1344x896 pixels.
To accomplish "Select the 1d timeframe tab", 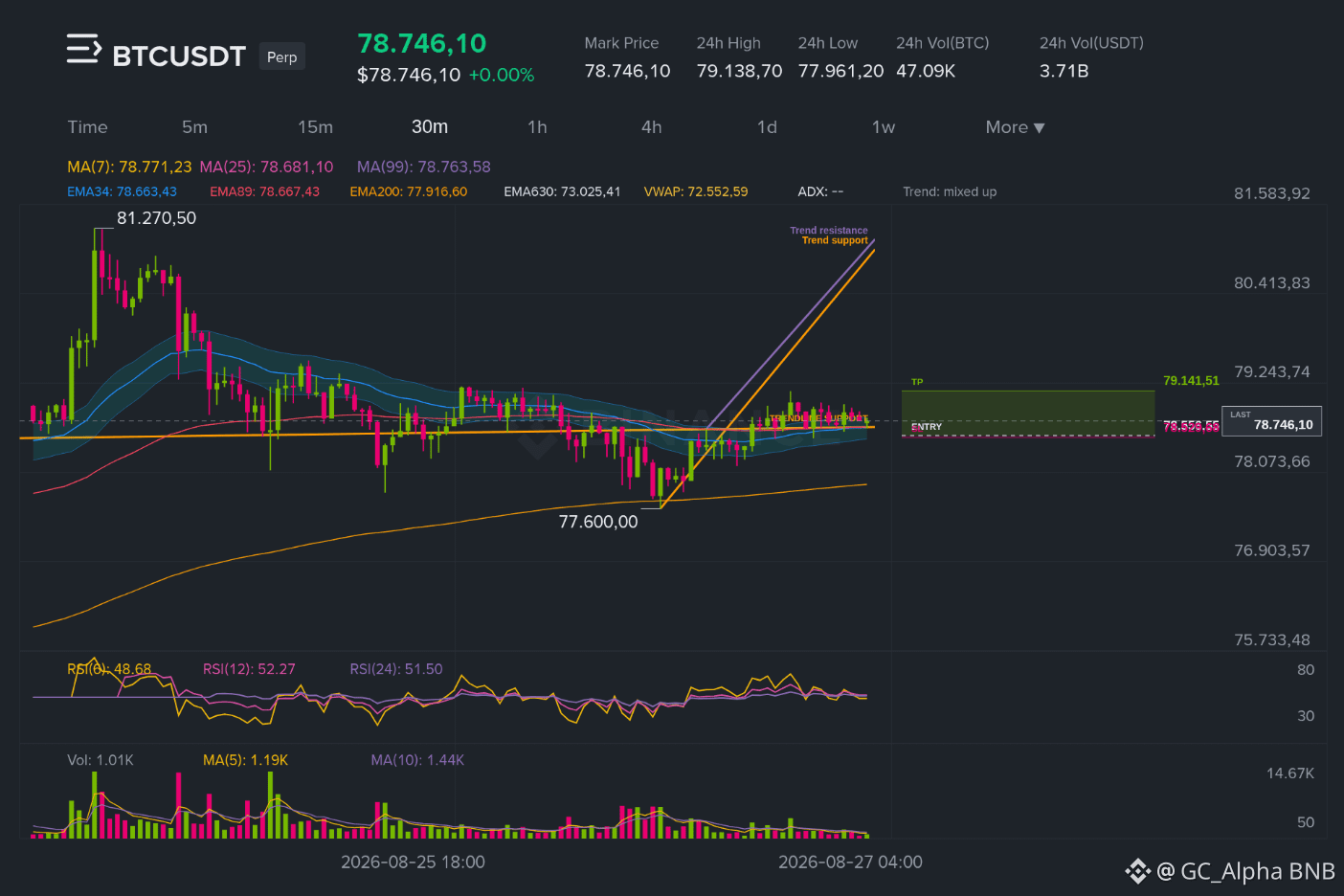I will [x=767, y=127].
